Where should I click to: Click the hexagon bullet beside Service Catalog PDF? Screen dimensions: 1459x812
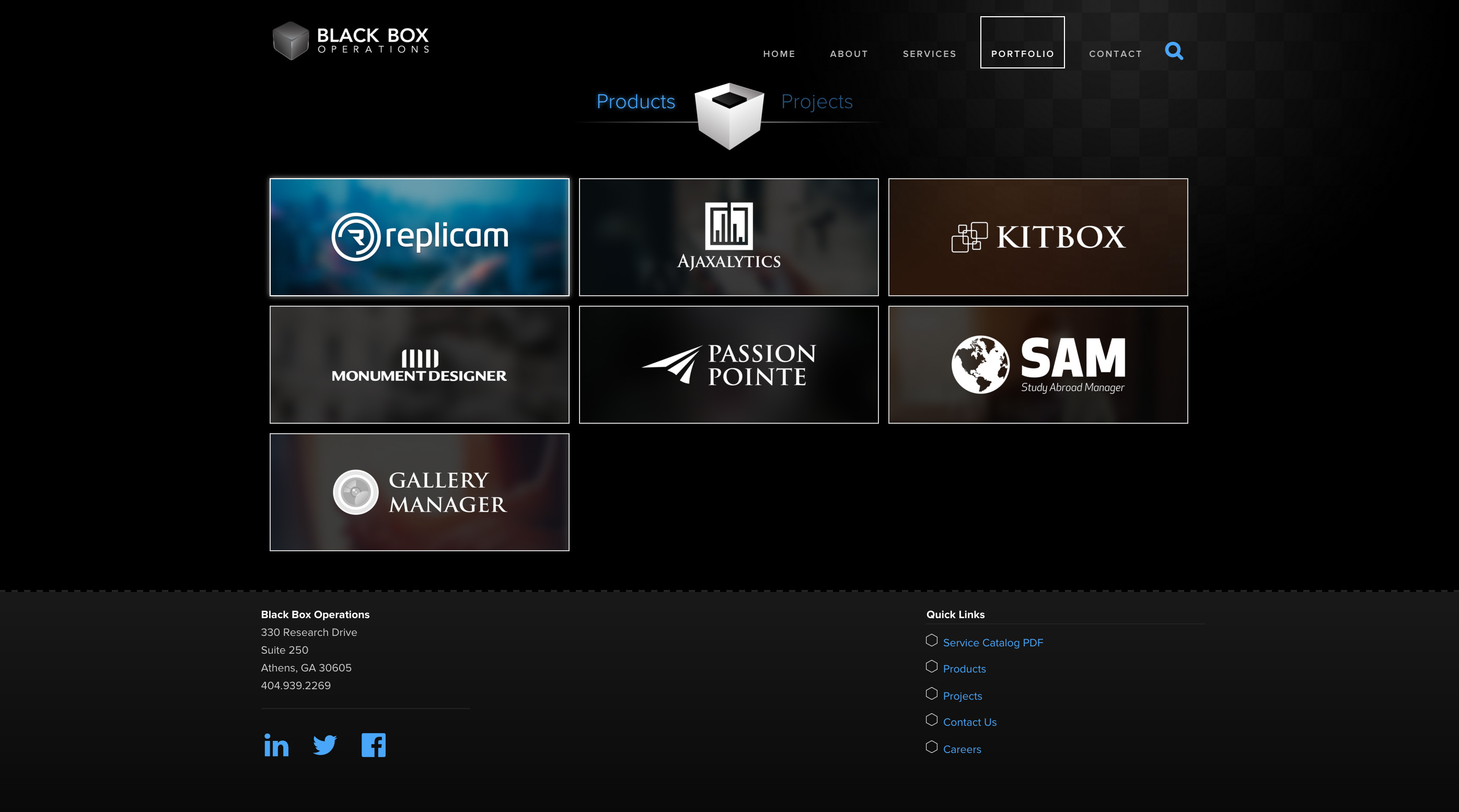click(932, 641)
